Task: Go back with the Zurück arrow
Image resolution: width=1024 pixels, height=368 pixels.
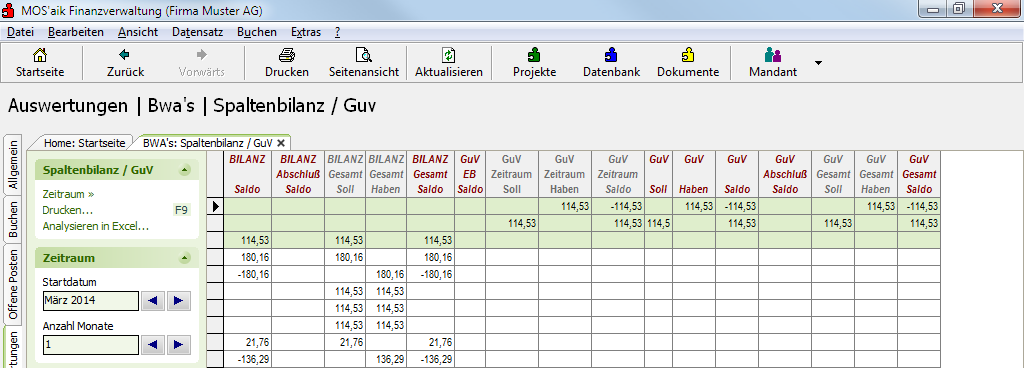Action: (x=125, y=55)
